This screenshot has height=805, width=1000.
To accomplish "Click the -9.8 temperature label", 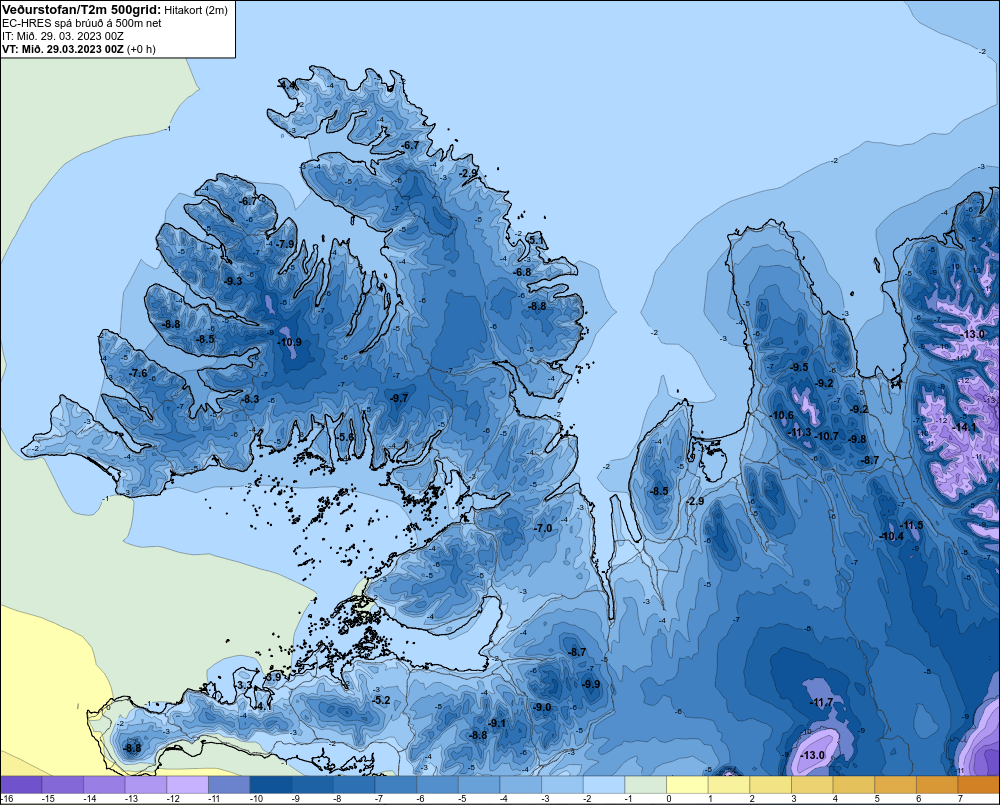I will [857, 439].
